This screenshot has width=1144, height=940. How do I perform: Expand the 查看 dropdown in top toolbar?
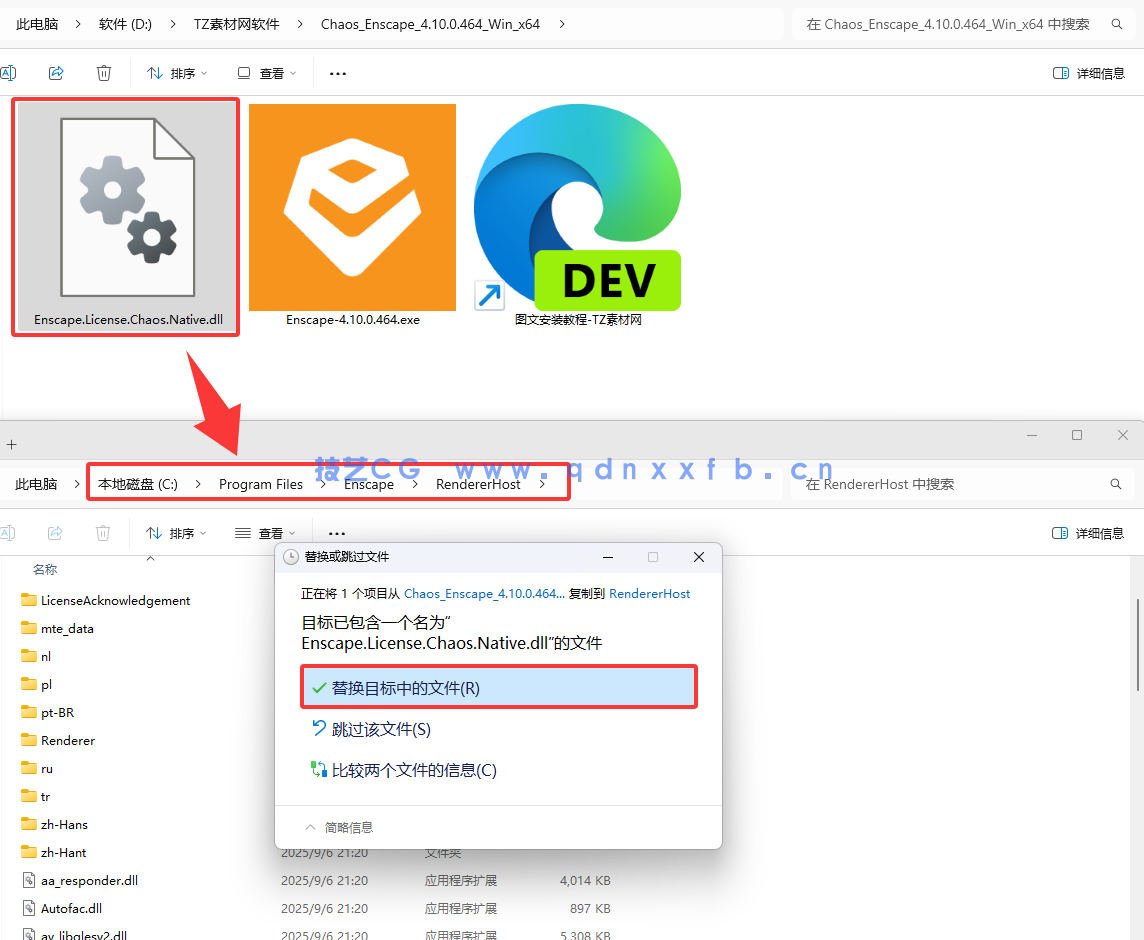(x=267, y=73)
